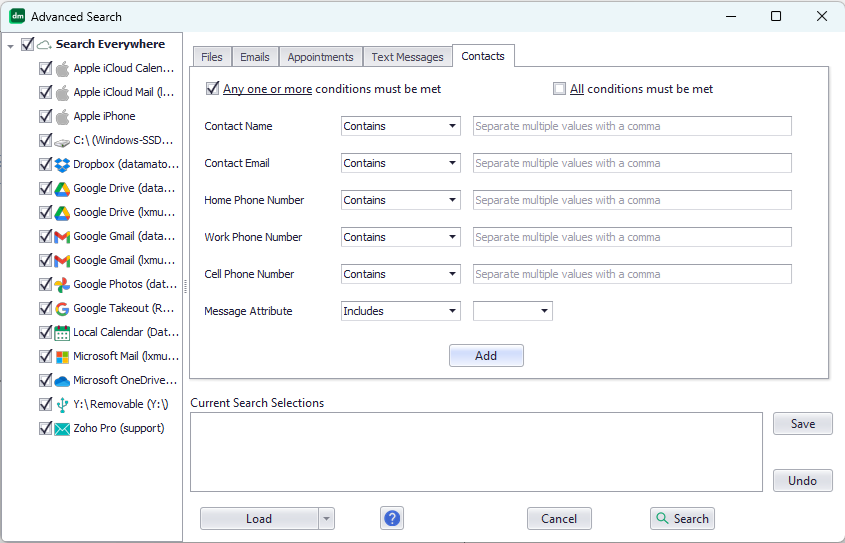This screenshot has height=543, width=845.
Task: Click the Google Drive (lxmu...) icon
Action: point(63,213)
